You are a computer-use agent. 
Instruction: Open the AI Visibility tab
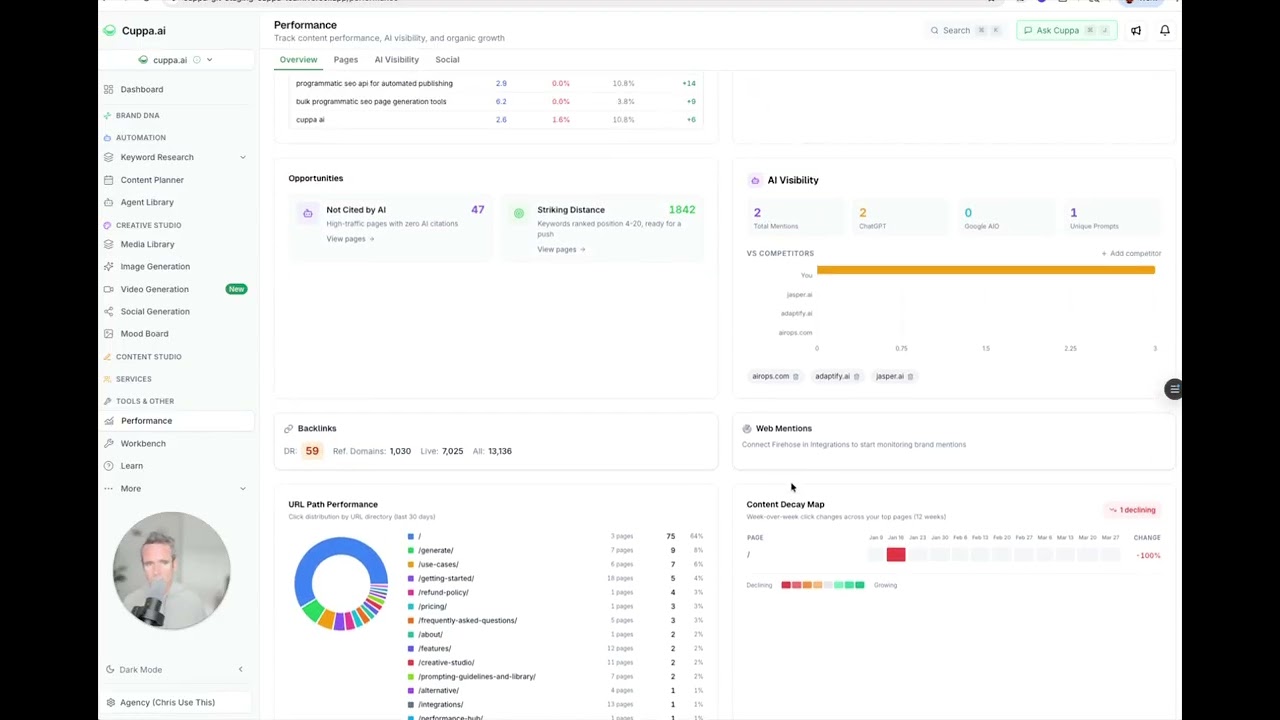(397, 60)
